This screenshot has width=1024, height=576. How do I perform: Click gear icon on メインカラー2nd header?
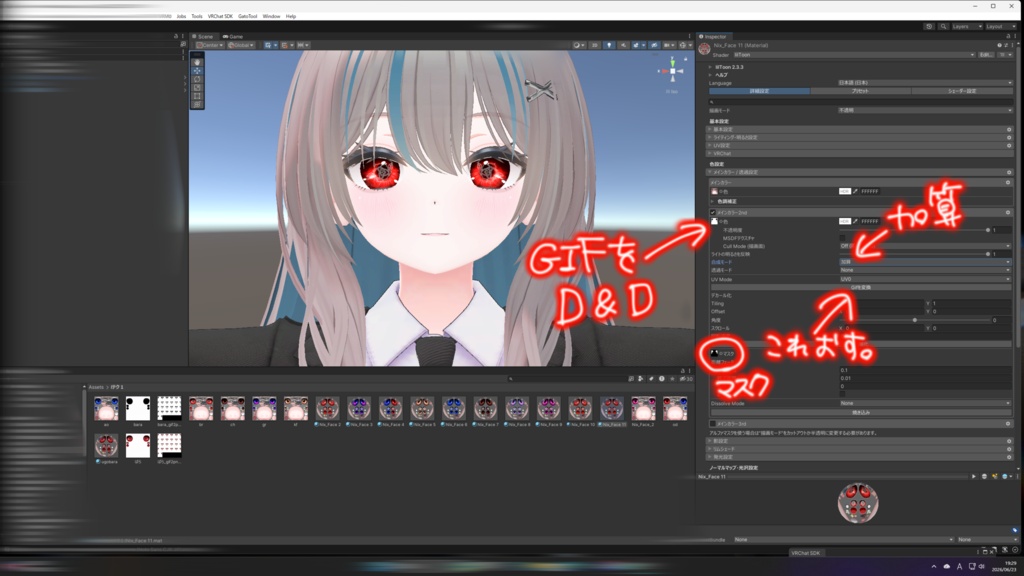pyautogui.click(x=1008, y=212)
